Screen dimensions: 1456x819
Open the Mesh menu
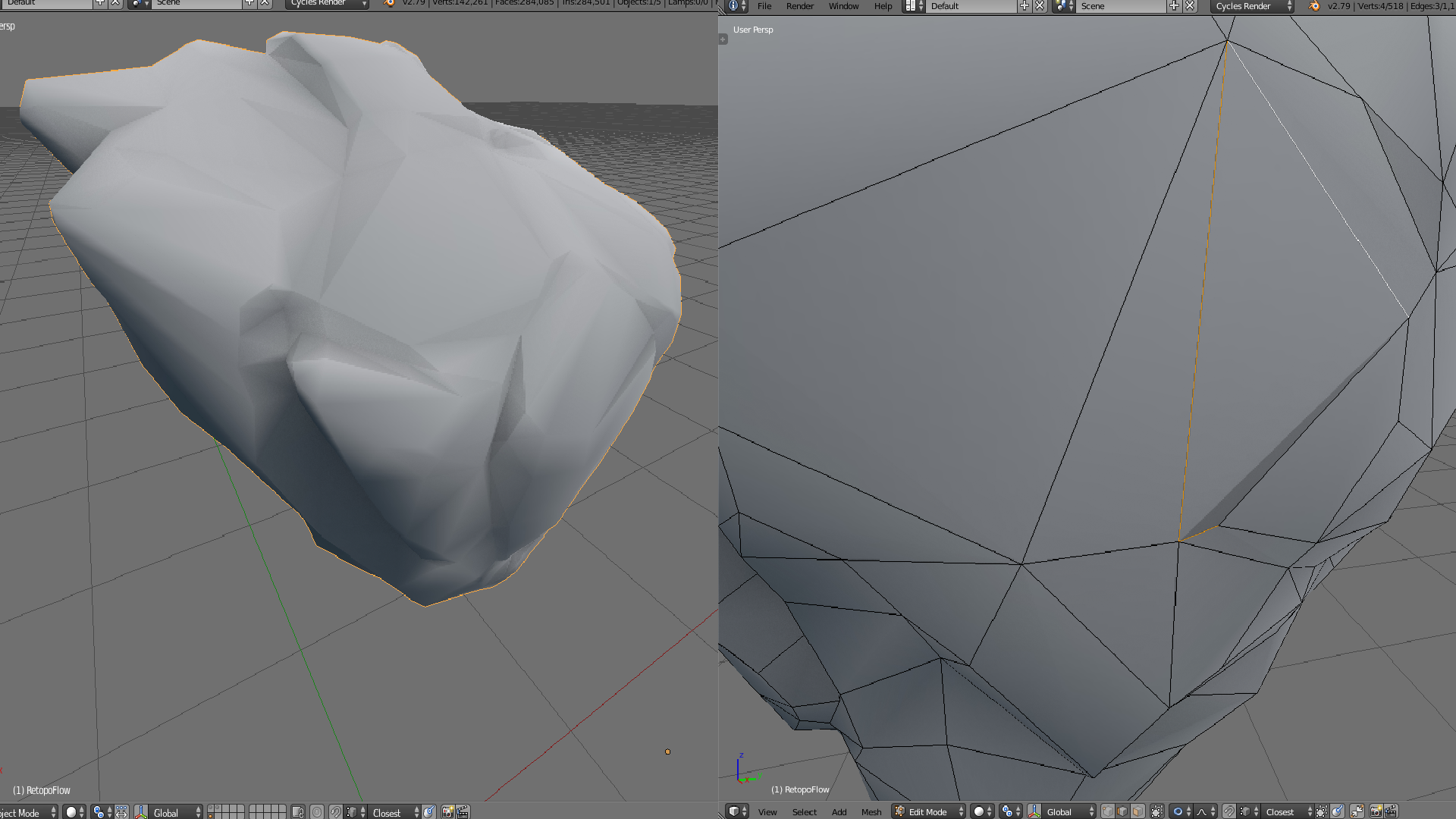(x=871, y=811)
